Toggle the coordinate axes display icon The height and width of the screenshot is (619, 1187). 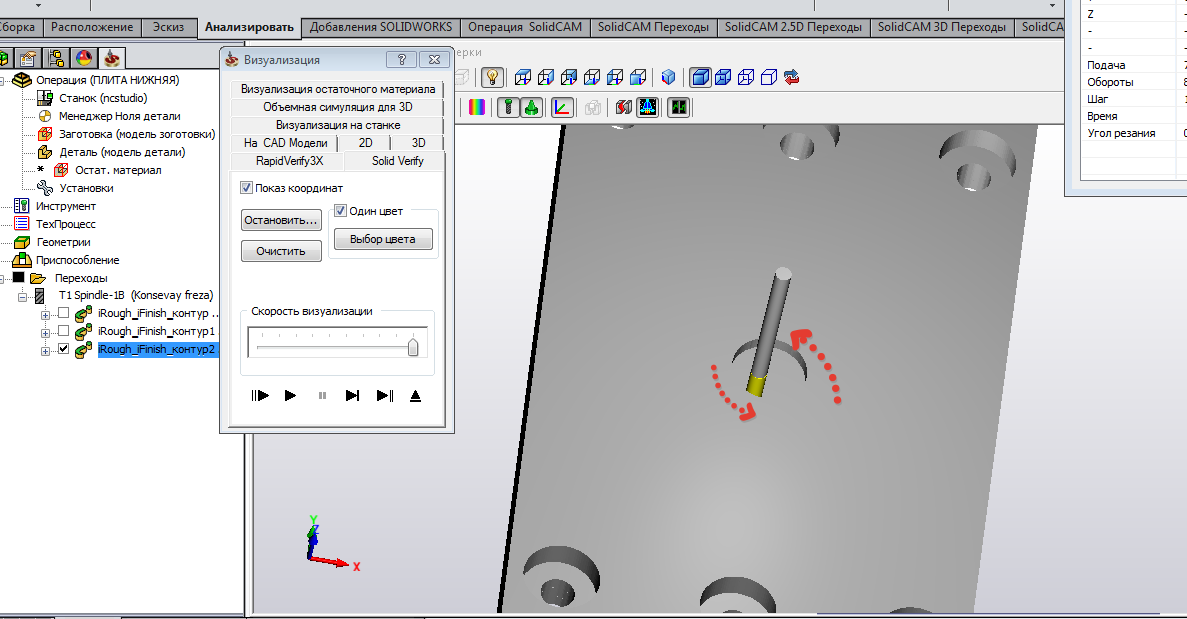click(562, 107)
